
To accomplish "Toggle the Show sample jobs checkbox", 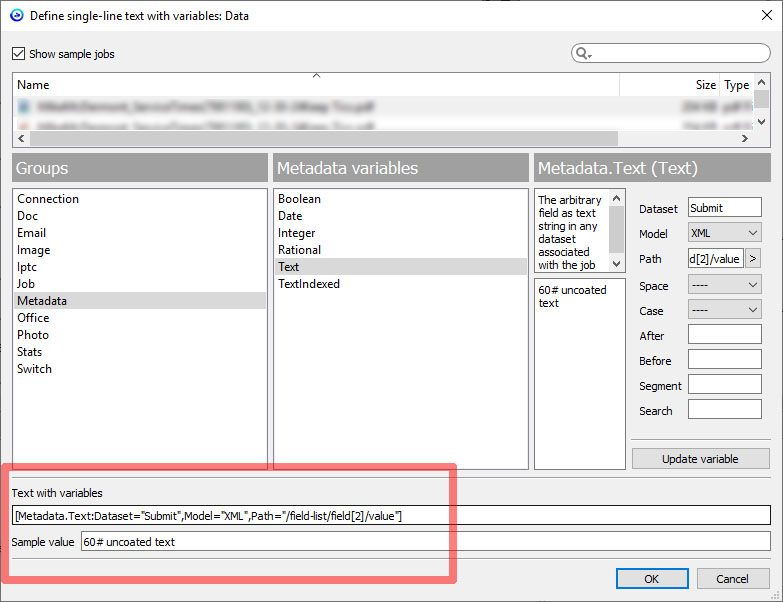I will (x=19, y=54).
